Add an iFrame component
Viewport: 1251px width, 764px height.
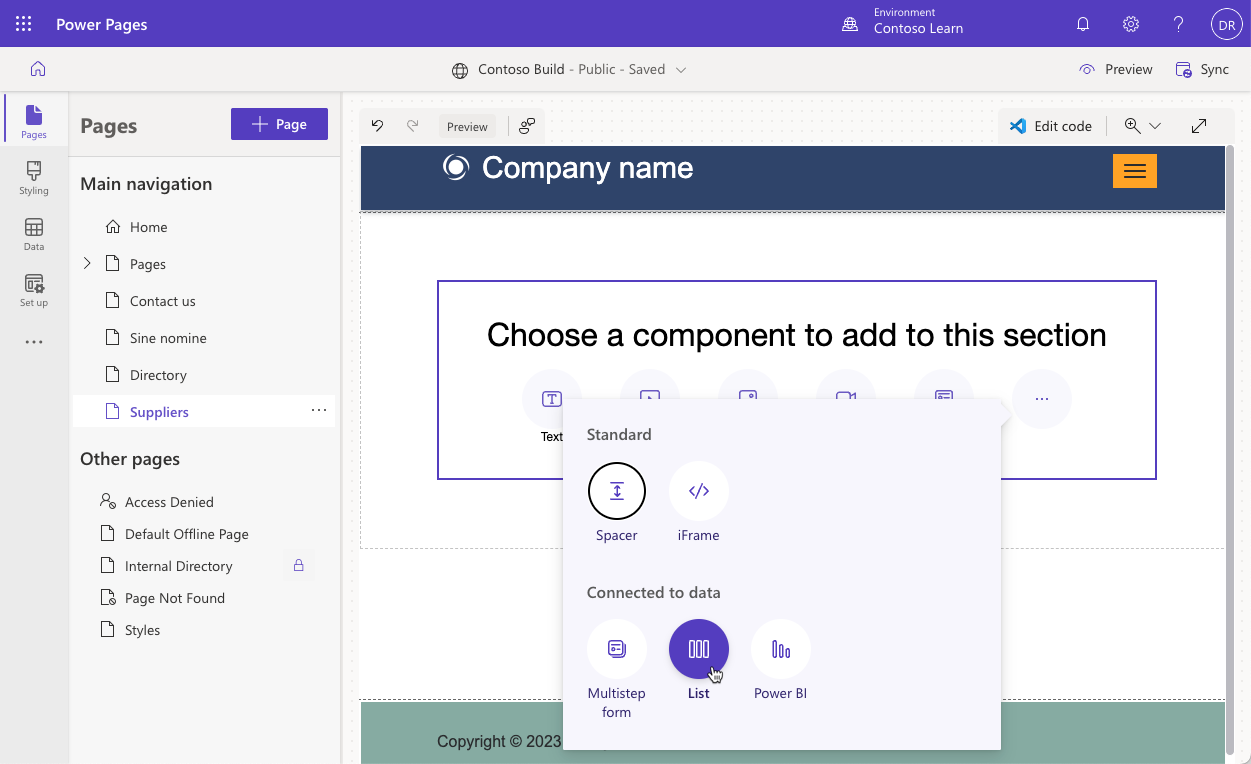point(698,491)
